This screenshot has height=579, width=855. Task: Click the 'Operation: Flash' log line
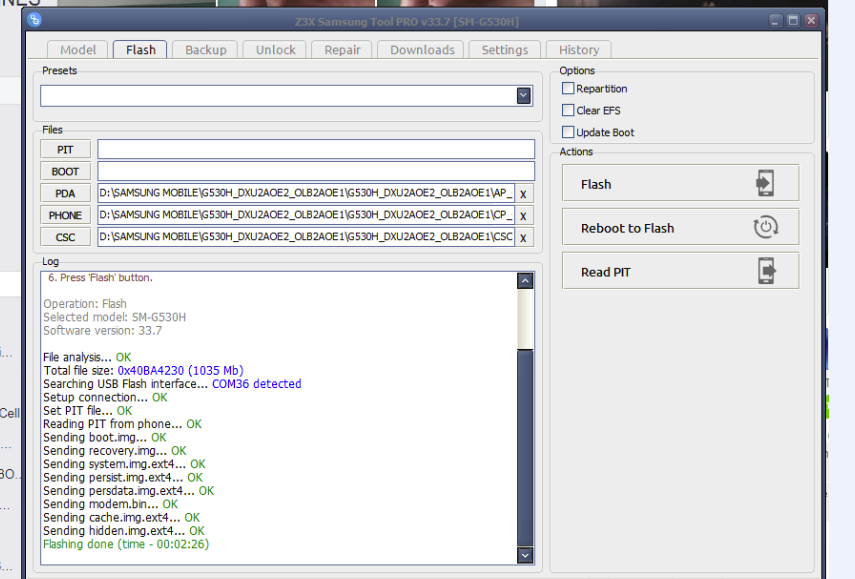[x=85, y=304]
